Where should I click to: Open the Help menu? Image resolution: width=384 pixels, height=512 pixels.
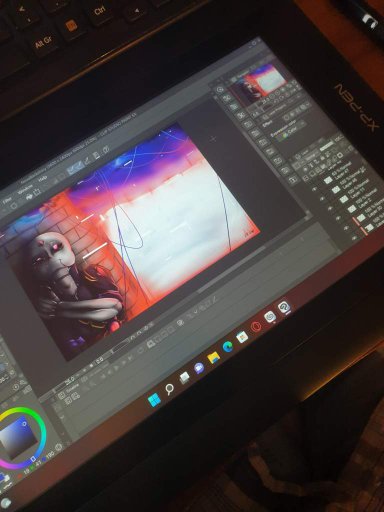[43, 179]
